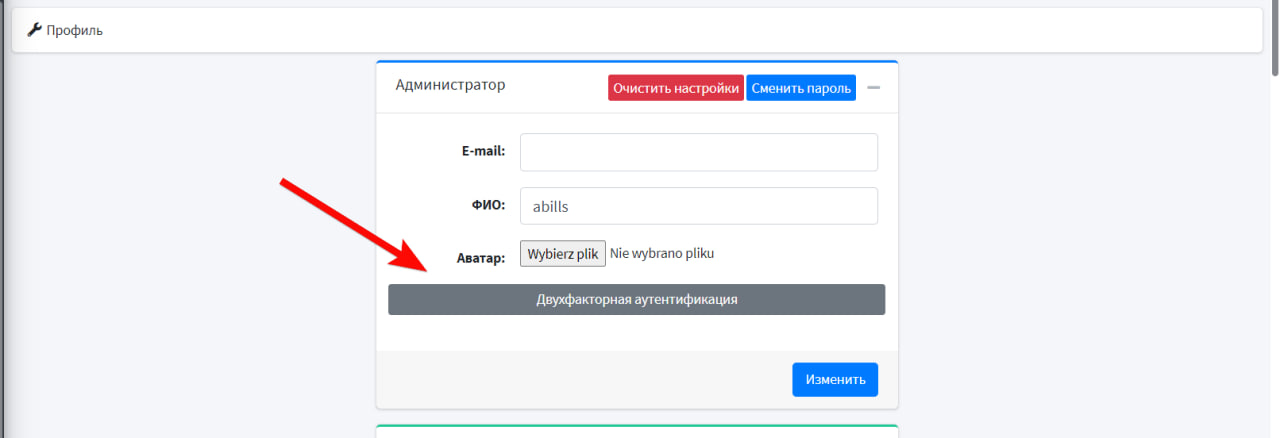Click the grey footer area beside Изменить
Viewport: 1280px width, 438px height.
coord(580,380)
